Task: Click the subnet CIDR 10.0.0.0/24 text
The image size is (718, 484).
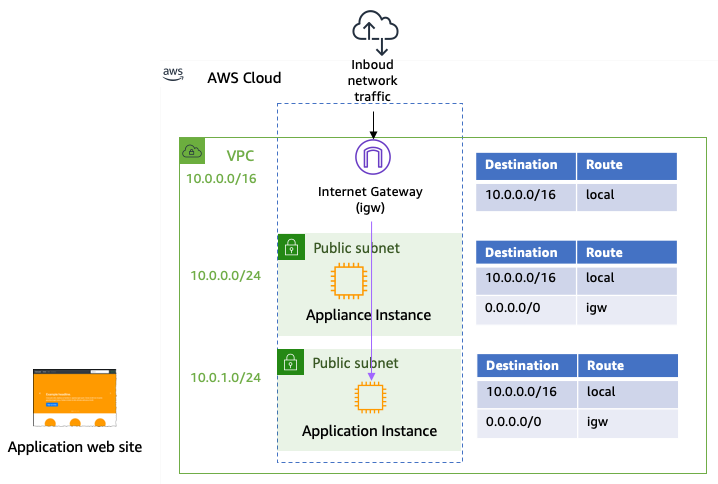Action: (x=225, y=276)
